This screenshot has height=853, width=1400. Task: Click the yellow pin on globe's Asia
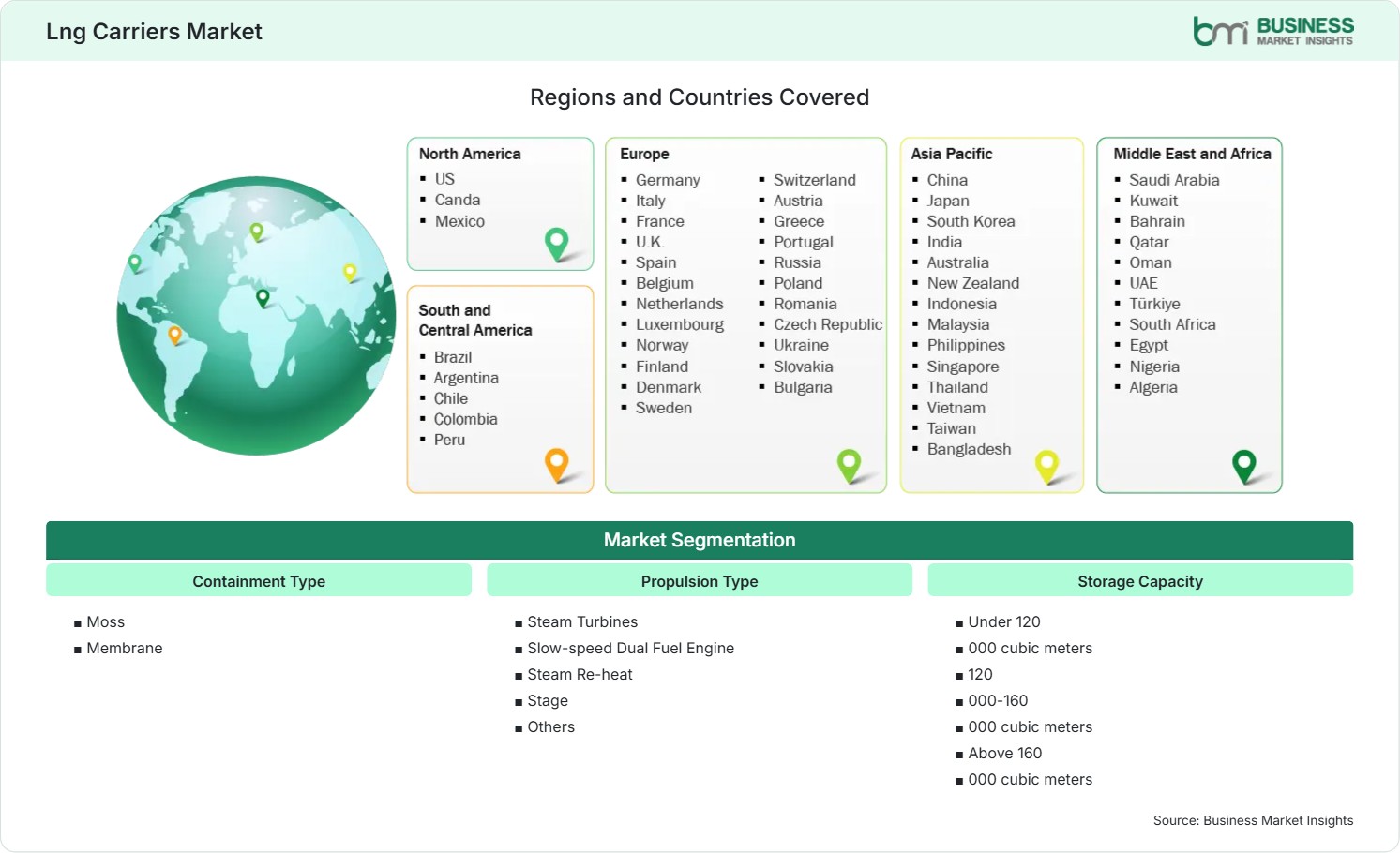tap(350, 273)
